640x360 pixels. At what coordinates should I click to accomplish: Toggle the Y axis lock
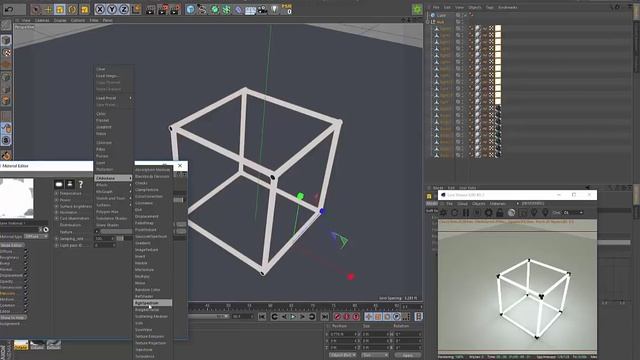point(112,9)
